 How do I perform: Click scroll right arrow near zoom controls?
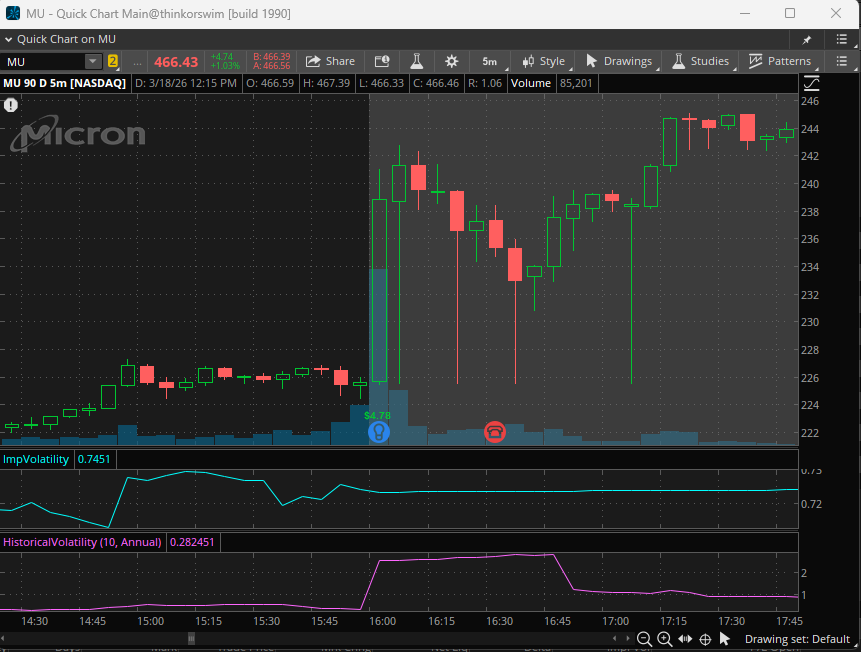tap(628, 638)
